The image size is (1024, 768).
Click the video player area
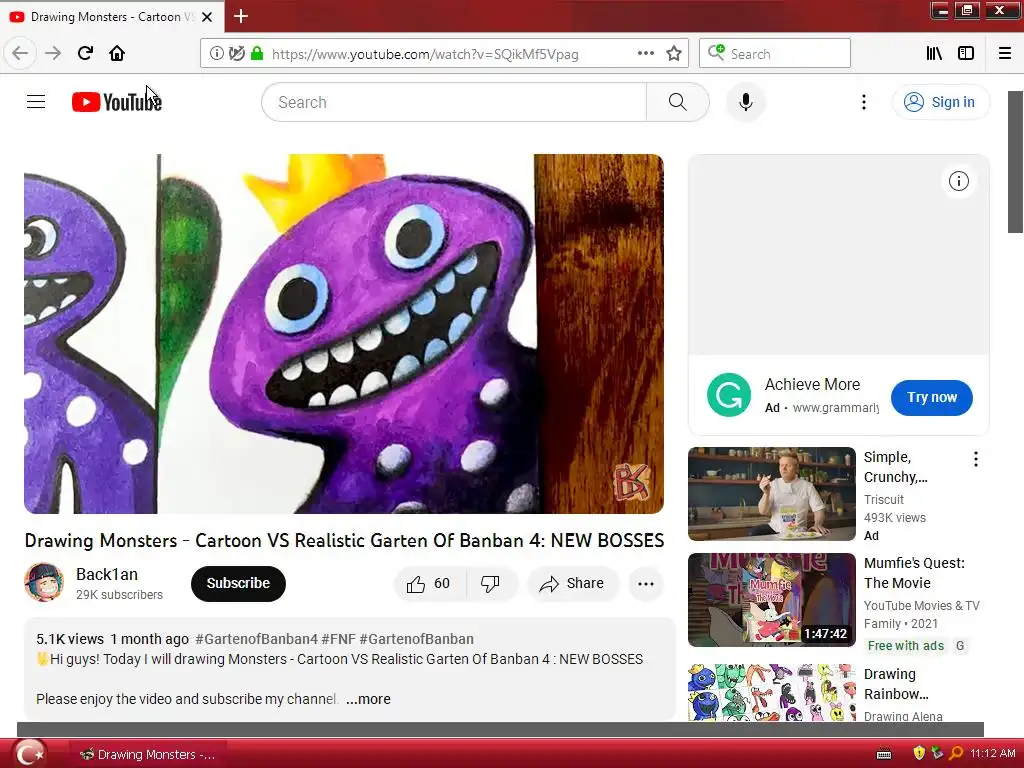pos(344,334)
